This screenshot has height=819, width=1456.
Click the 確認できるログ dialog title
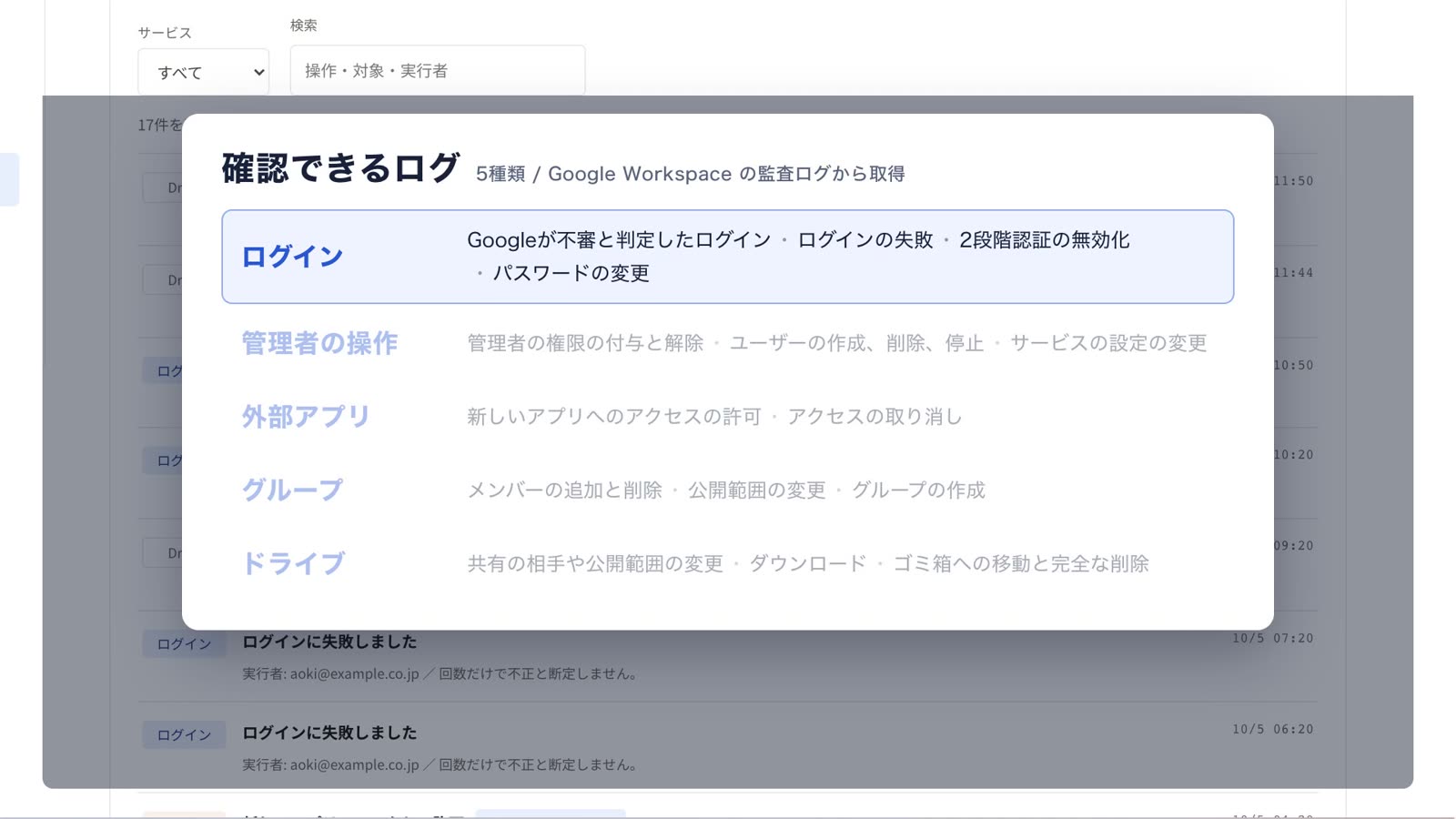click(340, 168)
